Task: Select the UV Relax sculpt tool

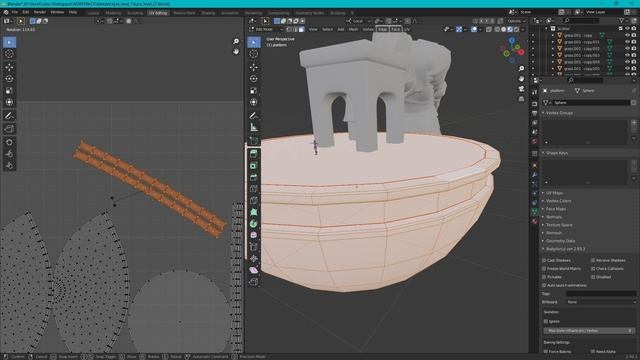Action: coord(9,154)
